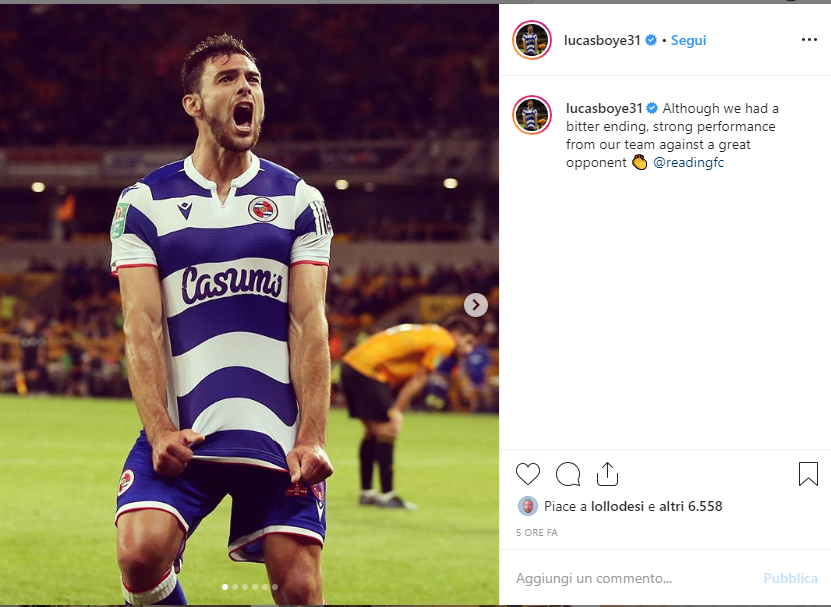Save the post with the bookmark icon
This screenshot has height=607, width=831.
[x=808, y=473]
